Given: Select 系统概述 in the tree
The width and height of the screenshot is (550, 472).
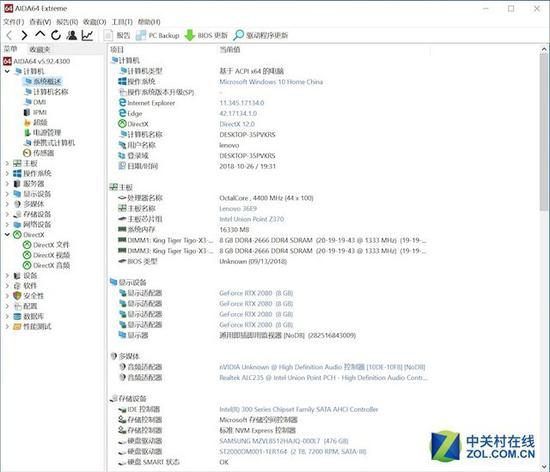Looking at the screenshot, I should (43, 81).
